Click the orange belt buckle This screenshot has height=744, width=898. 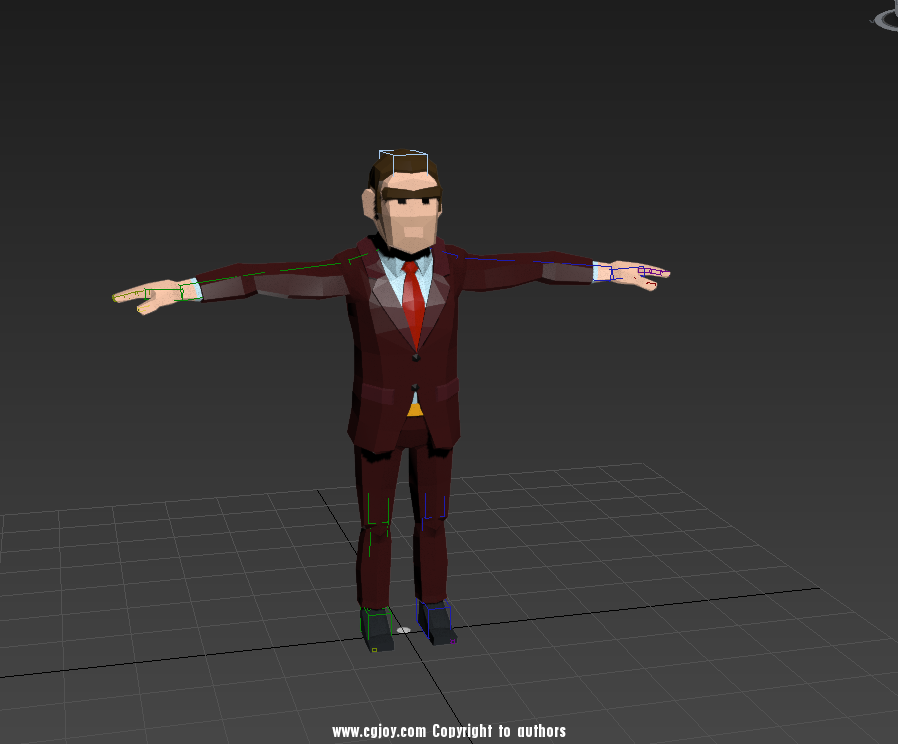pyautogui.click(x=414, y=408)
